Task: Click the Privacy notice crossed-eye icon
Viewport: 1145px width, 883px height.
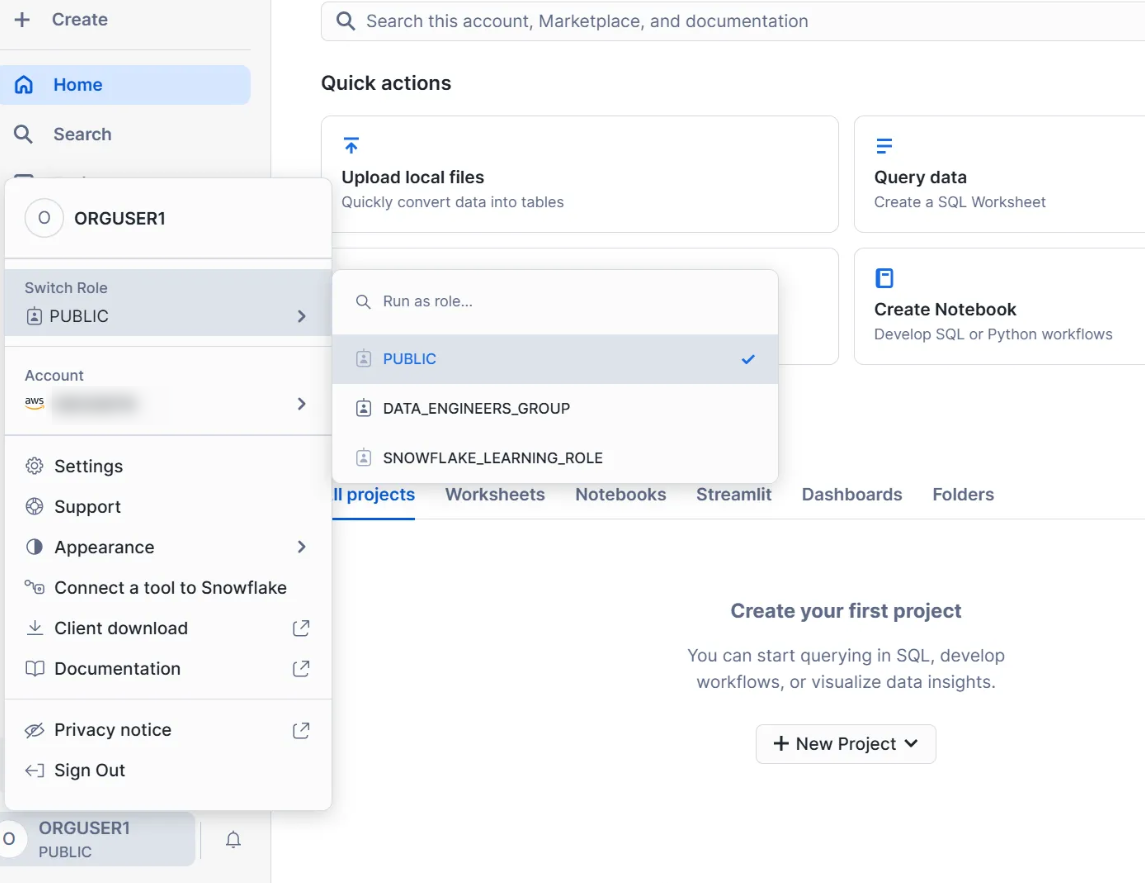Action: click(34, 730)
